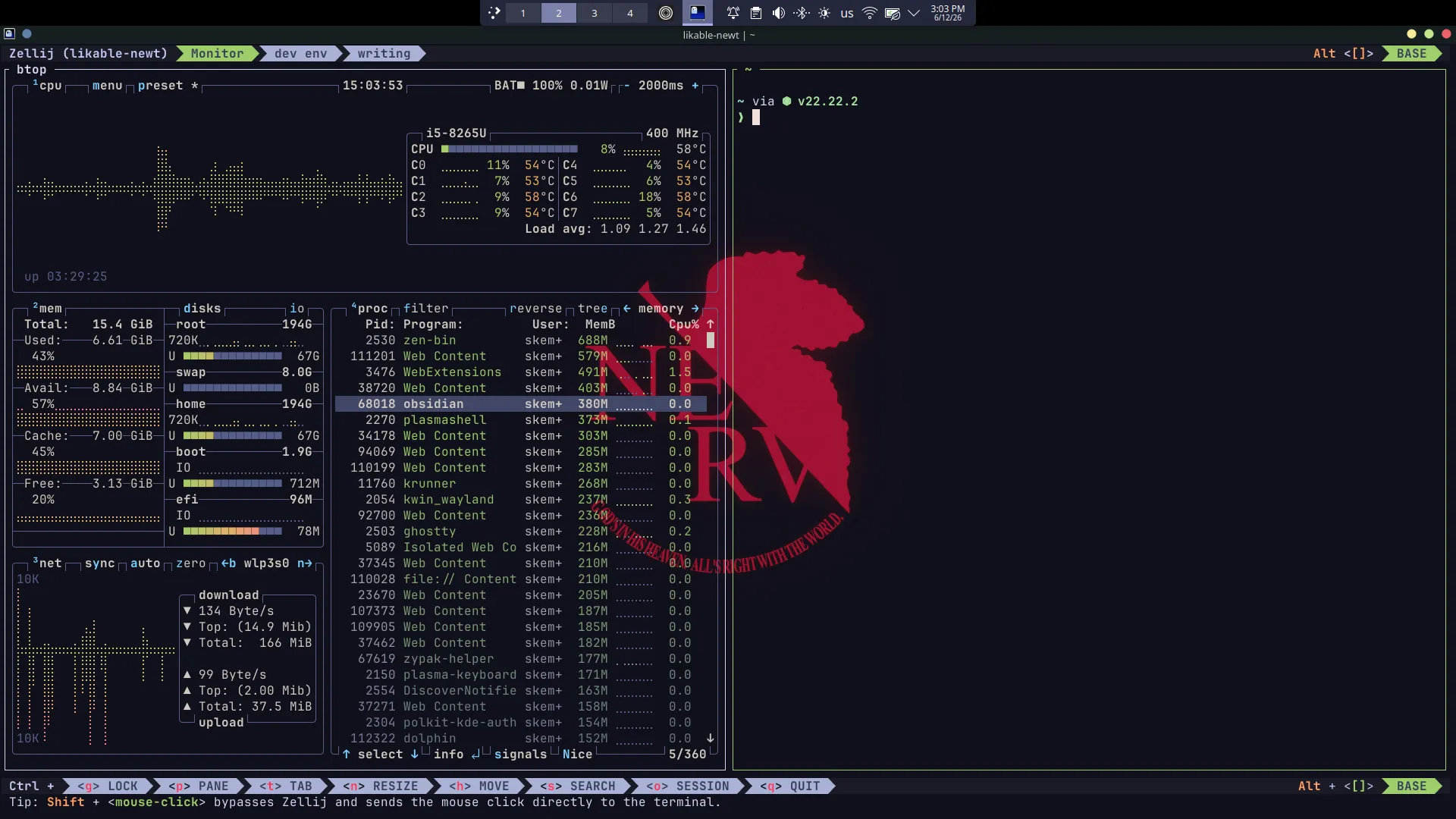
Task: Click the Cpu% sort up arrow
Action: 710,325
